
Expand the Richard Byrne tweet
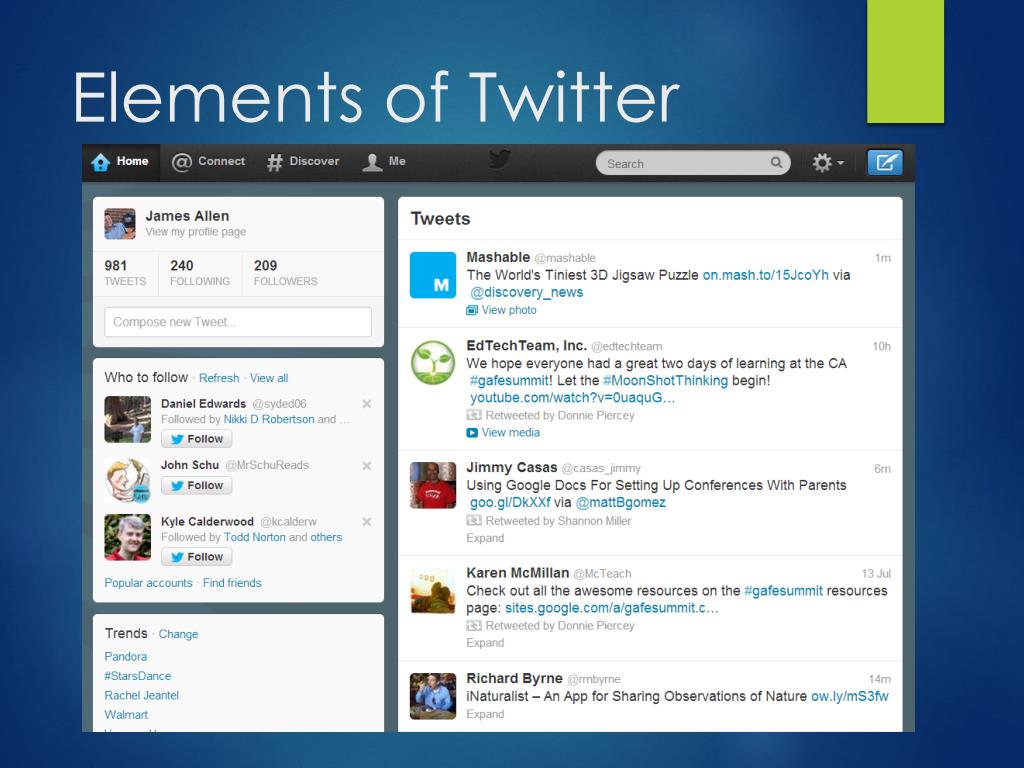[485, 714]
